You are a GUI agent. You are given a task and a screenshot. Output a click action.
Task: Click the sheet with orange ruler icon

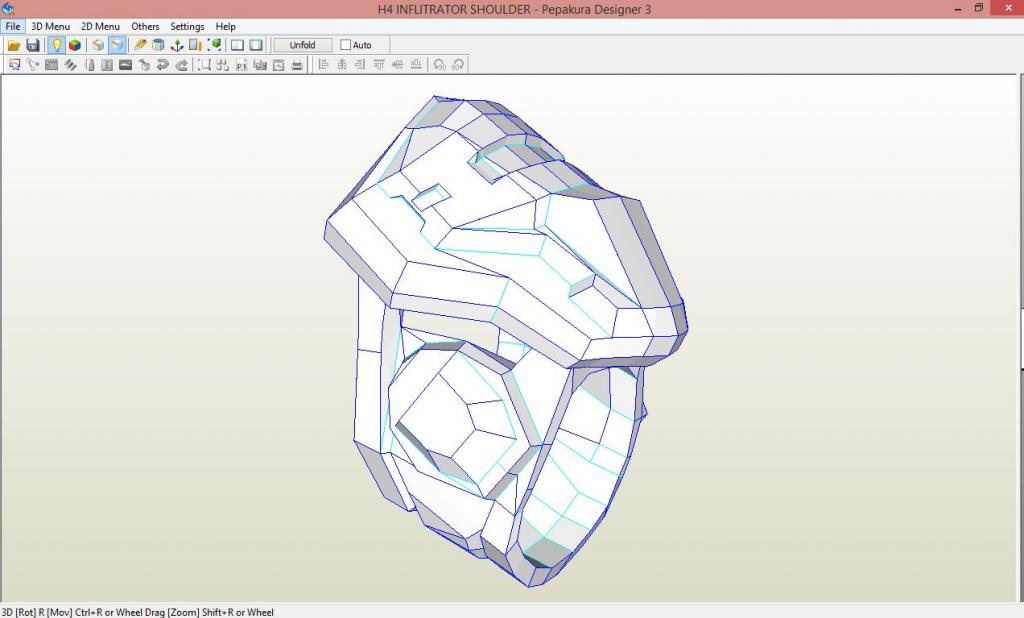click(195, 45)
